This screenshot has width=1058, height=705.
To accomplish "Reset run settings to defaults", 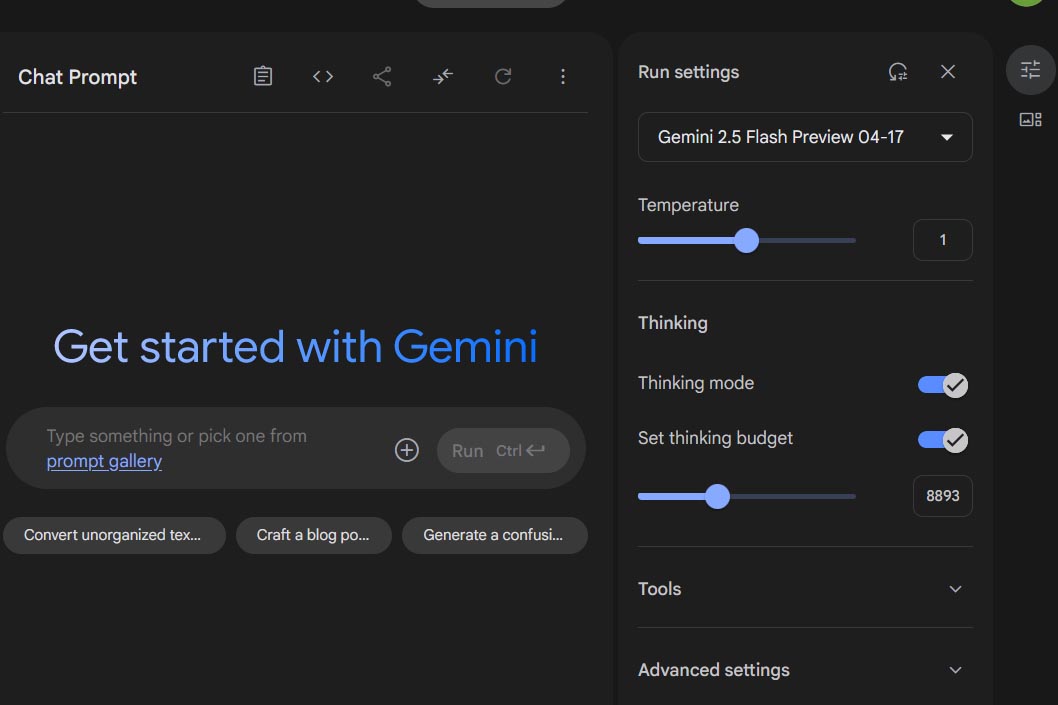I will pos(898,72).
